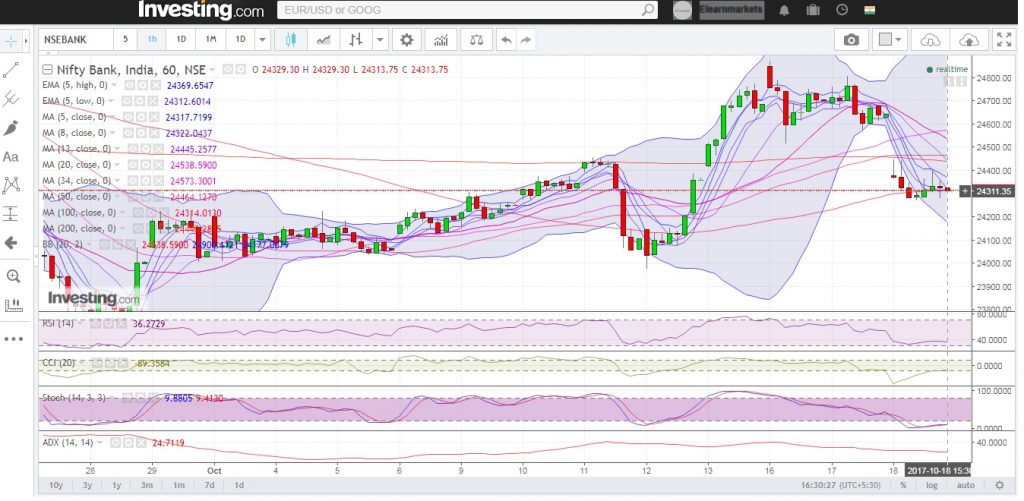Open the portfolio briefcase icon
The width and height of the screenshot is (1024, 501).
pyautogui.click(x=813, y=10)
